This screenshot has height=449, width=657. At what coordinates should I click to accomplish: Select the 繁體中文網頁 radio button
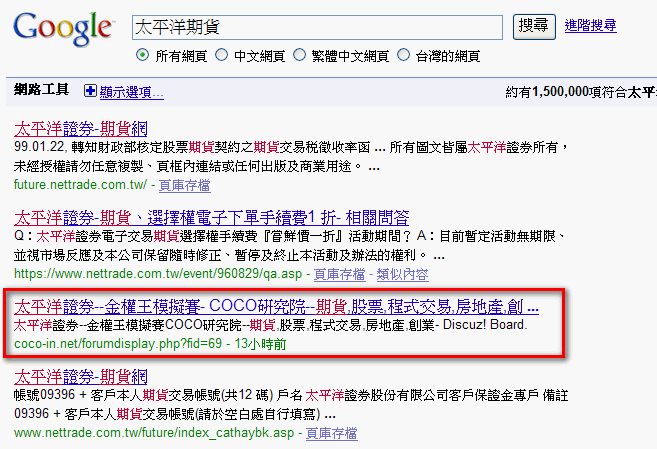click(299, 55)
